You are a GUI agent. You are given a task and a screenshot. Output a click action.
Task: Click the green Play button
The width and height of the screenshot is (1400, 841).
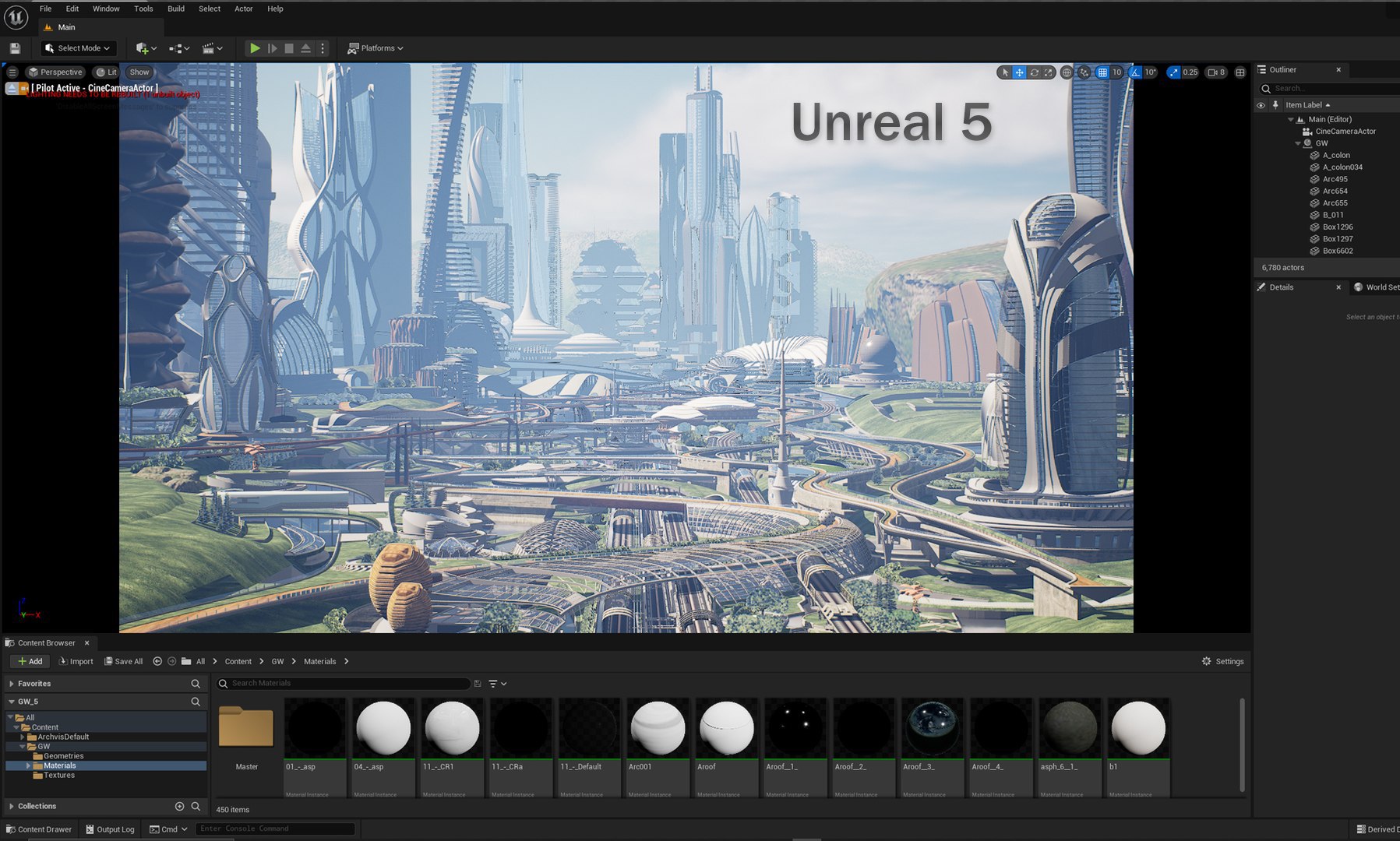[x=255, y=48]
